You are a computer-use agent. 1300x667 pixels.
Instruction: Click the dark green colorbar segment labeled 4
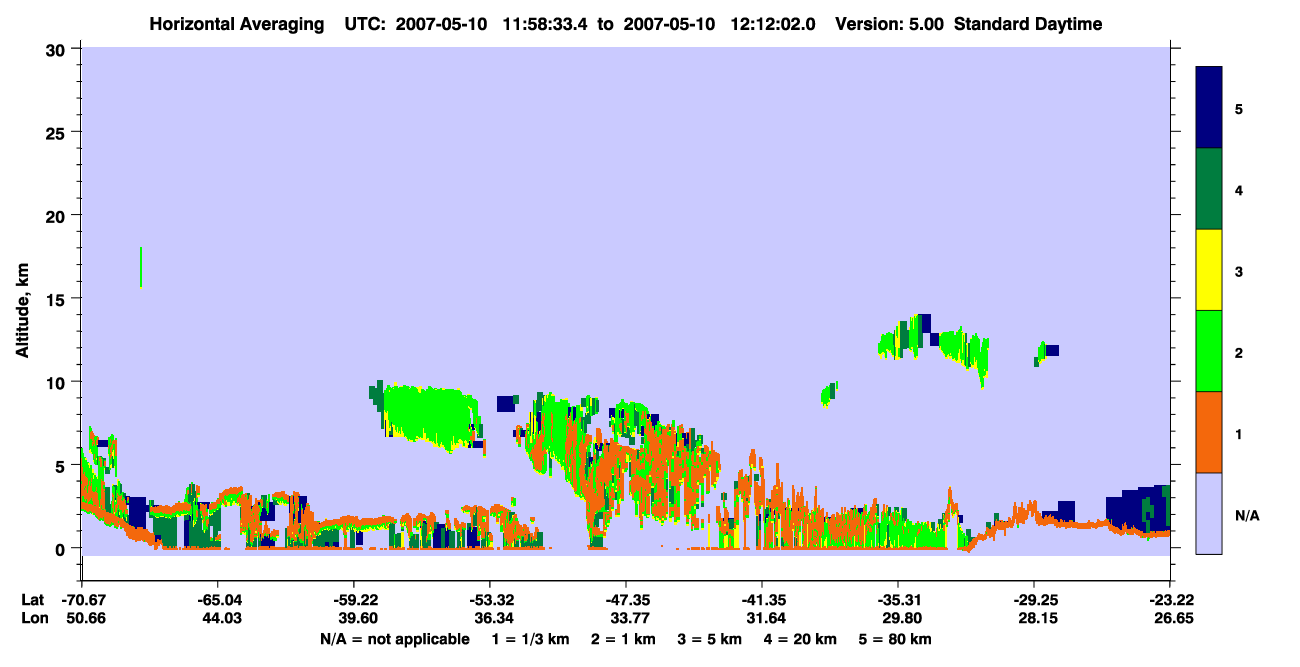coord(1209,189)
